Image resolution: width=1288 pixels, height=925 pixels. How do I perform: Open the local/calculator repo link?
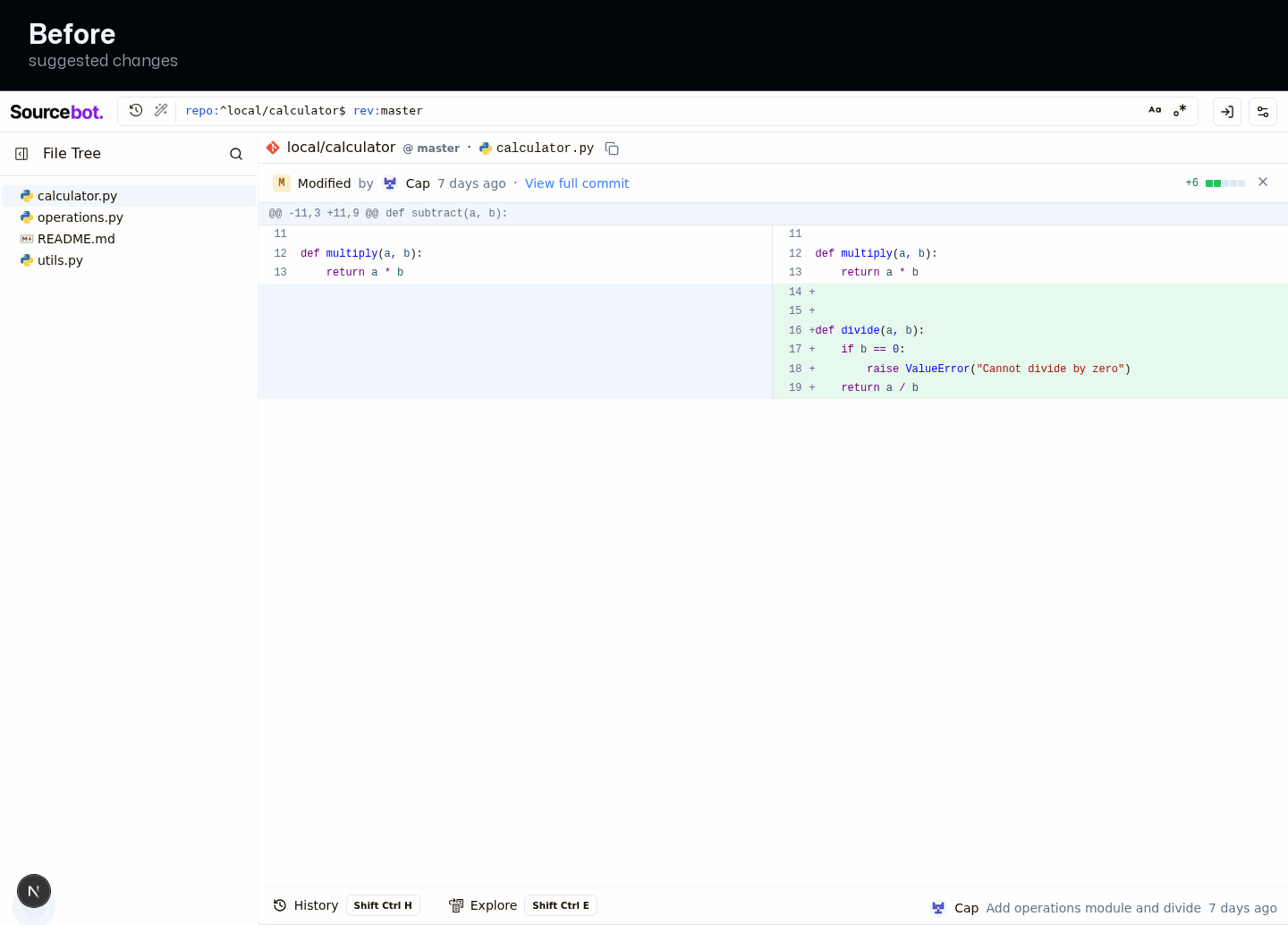coord(341,148)
